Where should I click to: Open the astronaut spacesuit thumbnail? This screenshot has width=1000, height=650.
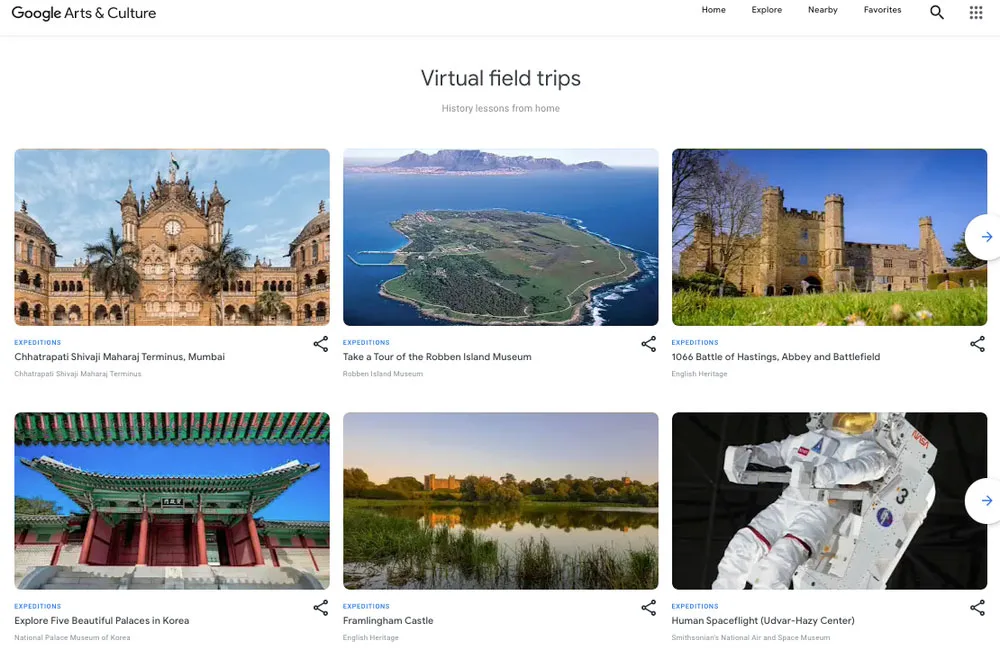tap(829, 501)
